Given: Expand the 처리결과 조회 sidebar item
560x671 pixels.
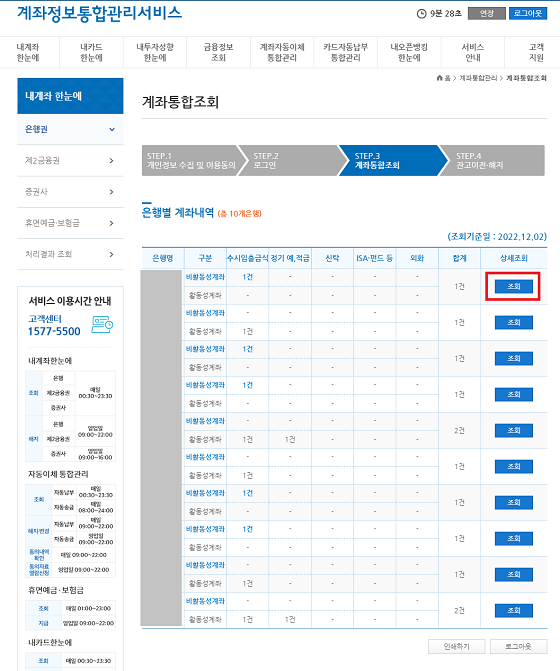Looking at the screenshot, I should pyautogui.click(x=70, y=254).
